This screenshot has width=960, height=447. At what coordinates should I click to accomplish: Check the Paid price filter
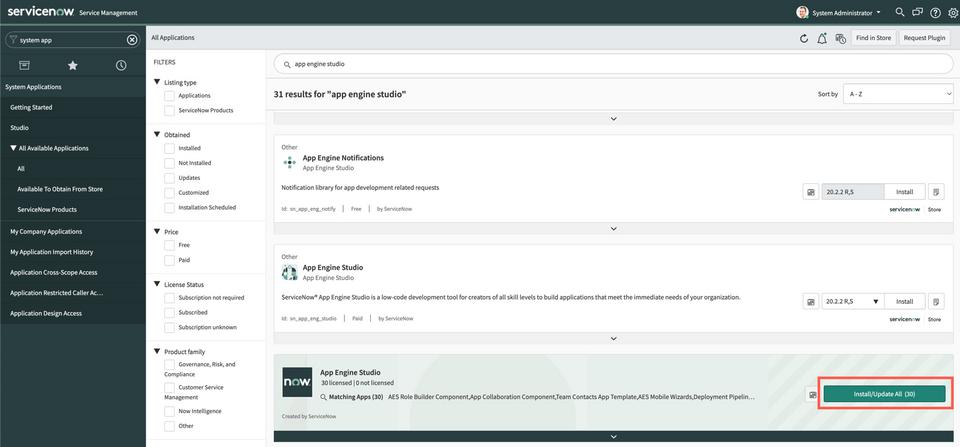click(x=169, y=260)
